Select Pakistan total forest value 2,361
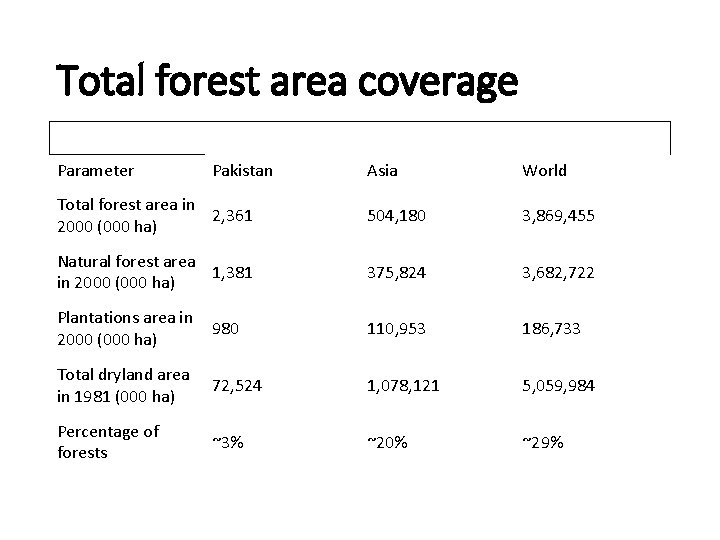 [x=232, y=216]
